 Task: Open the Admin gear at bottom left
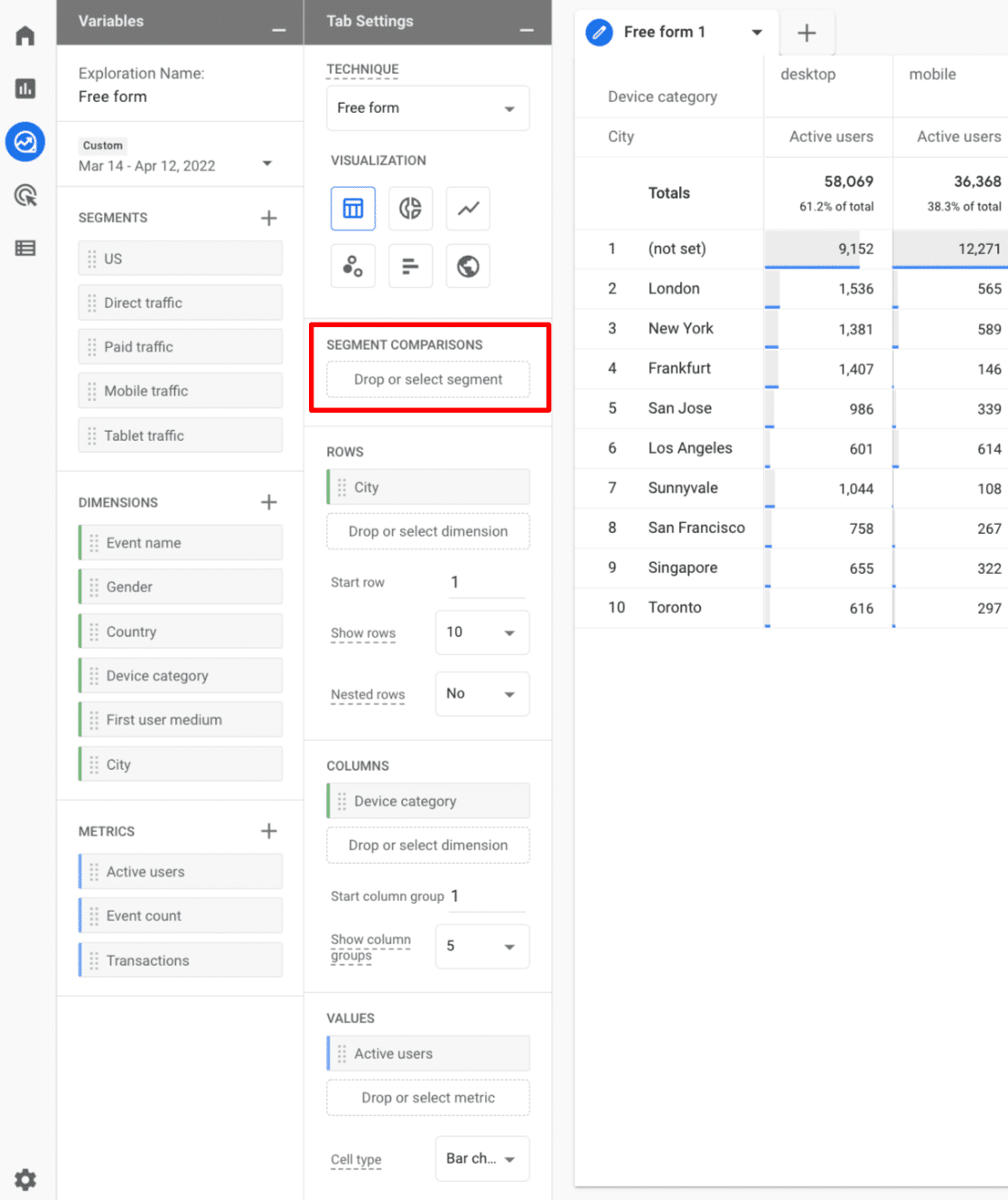point(24,1179)
